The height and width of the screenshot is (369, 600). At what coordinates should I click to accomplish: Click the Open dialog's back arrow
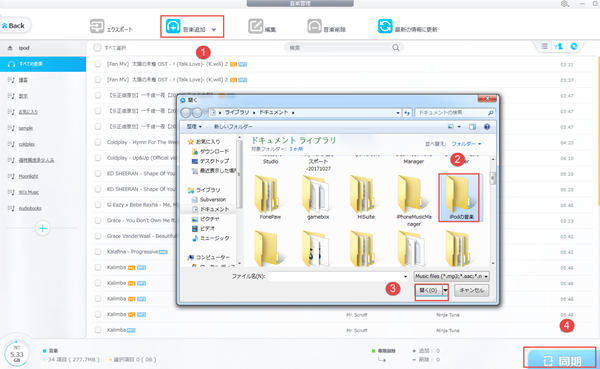coord(186,113)
